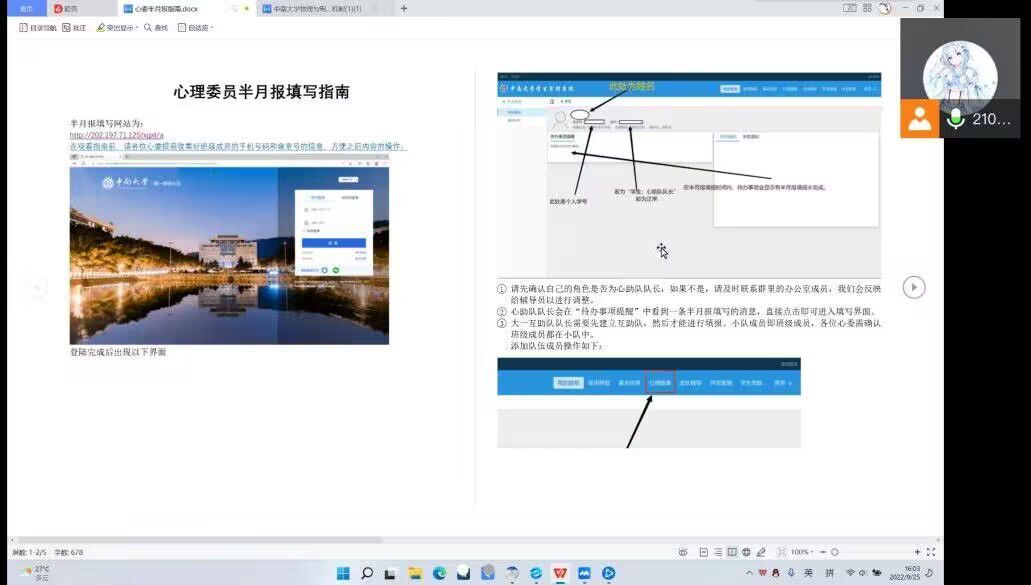Toggle the eye protection mode icon
Screen dimensions: 1031x585
683,552
